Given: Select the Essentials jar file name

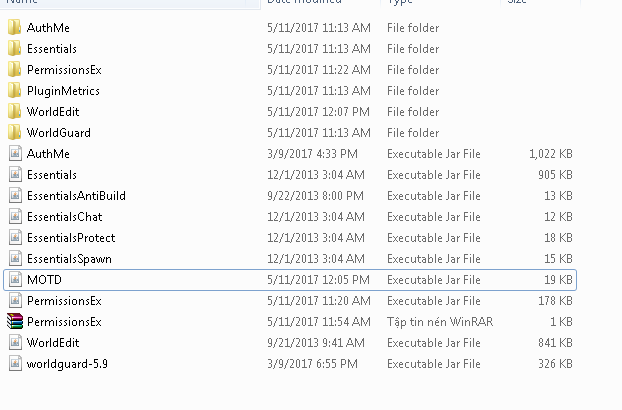Looking at the screenshot, I should (x=51, y=175).
